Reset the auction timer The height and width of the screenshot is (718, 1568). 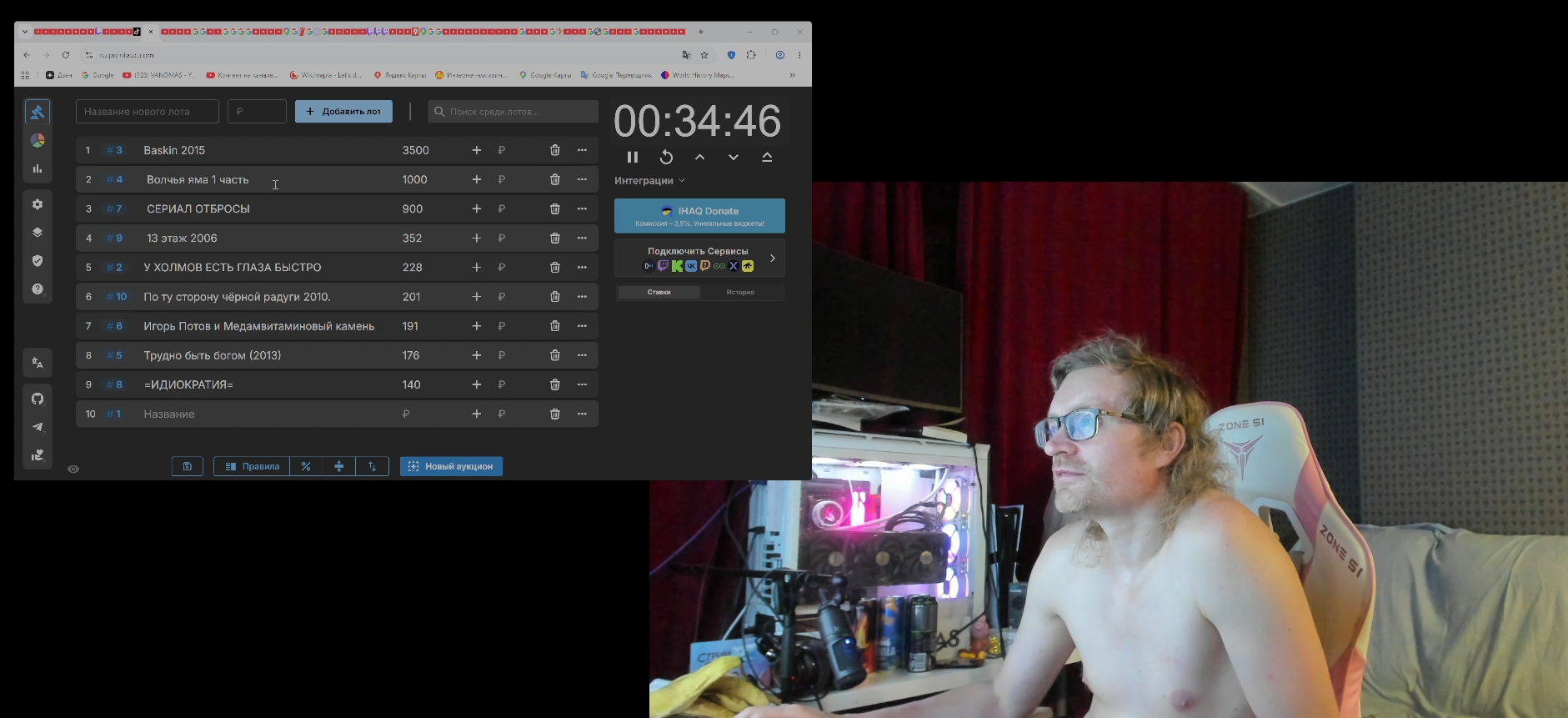tap(666, 157)
